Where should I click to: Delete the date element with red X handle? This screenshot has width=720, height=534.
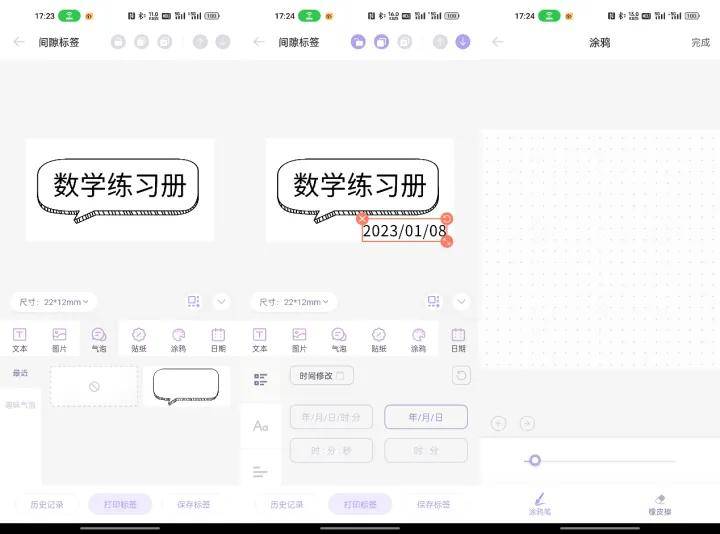point(362,218)
